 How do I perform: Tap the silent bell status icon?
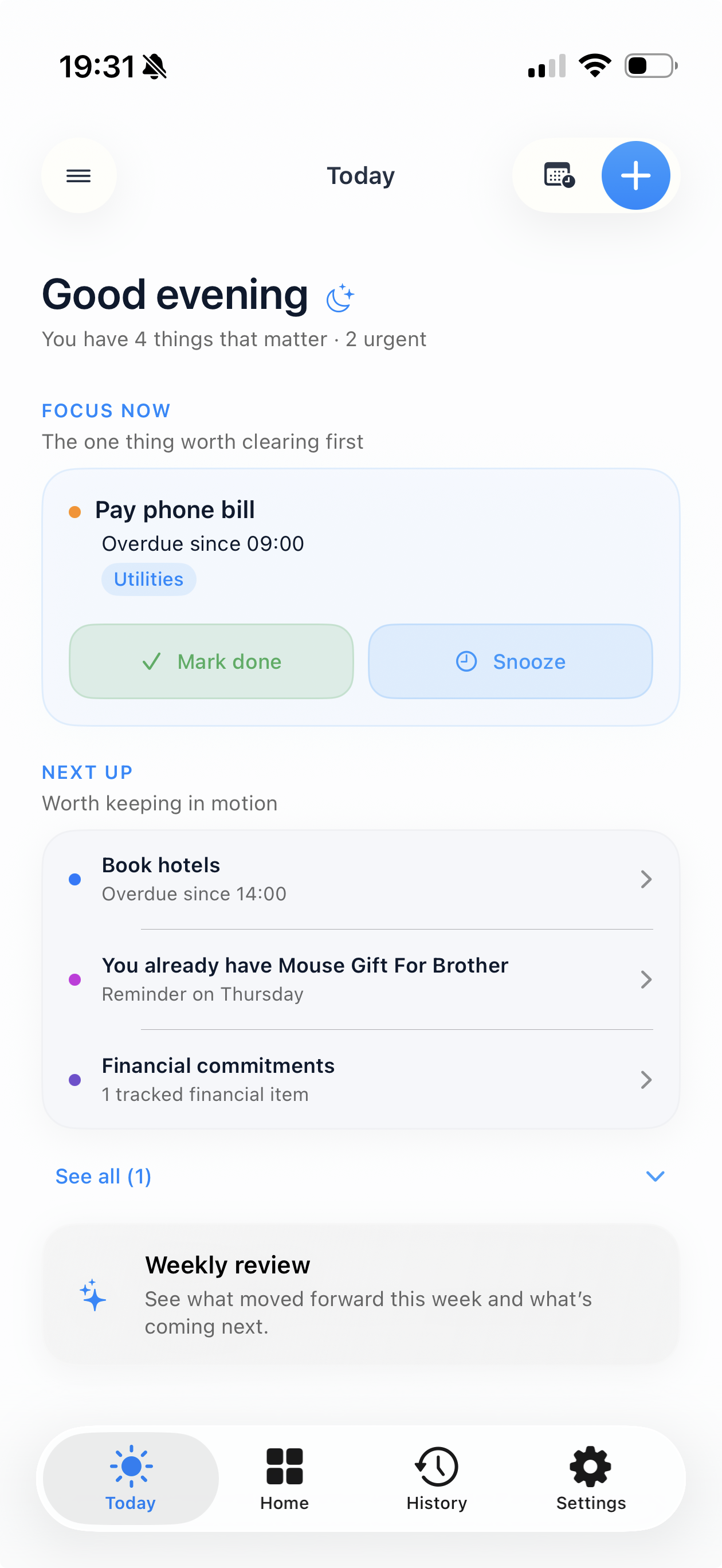155,66
